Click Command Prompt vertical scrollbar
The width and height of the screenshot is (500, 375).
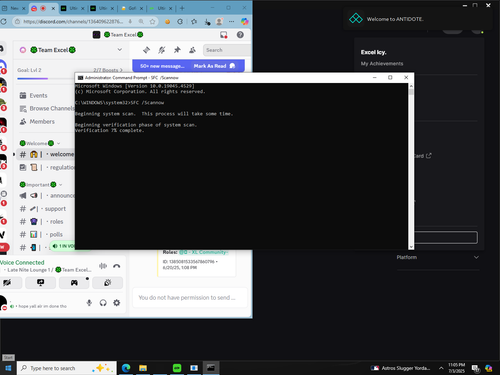pyautogui.click(x=411, y=166)
